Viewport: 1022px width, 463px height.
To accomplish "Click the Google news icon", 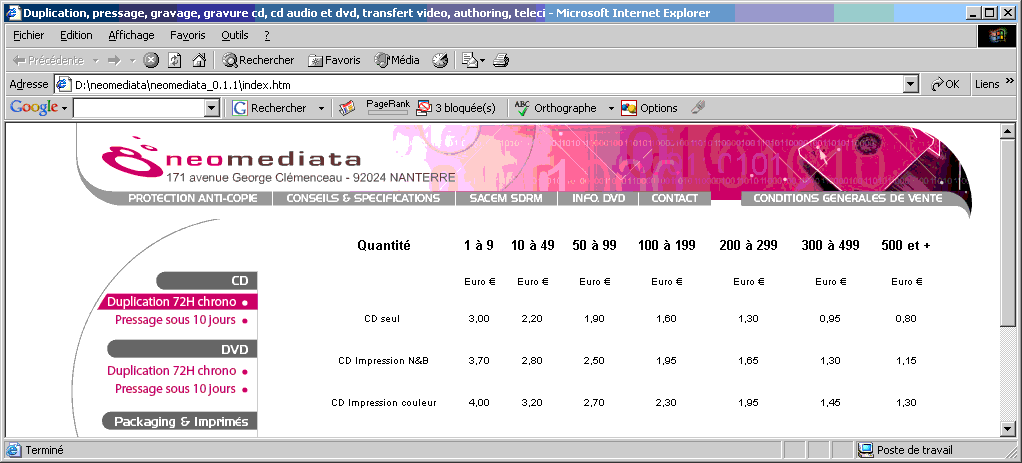I will (x=347, y=108).
